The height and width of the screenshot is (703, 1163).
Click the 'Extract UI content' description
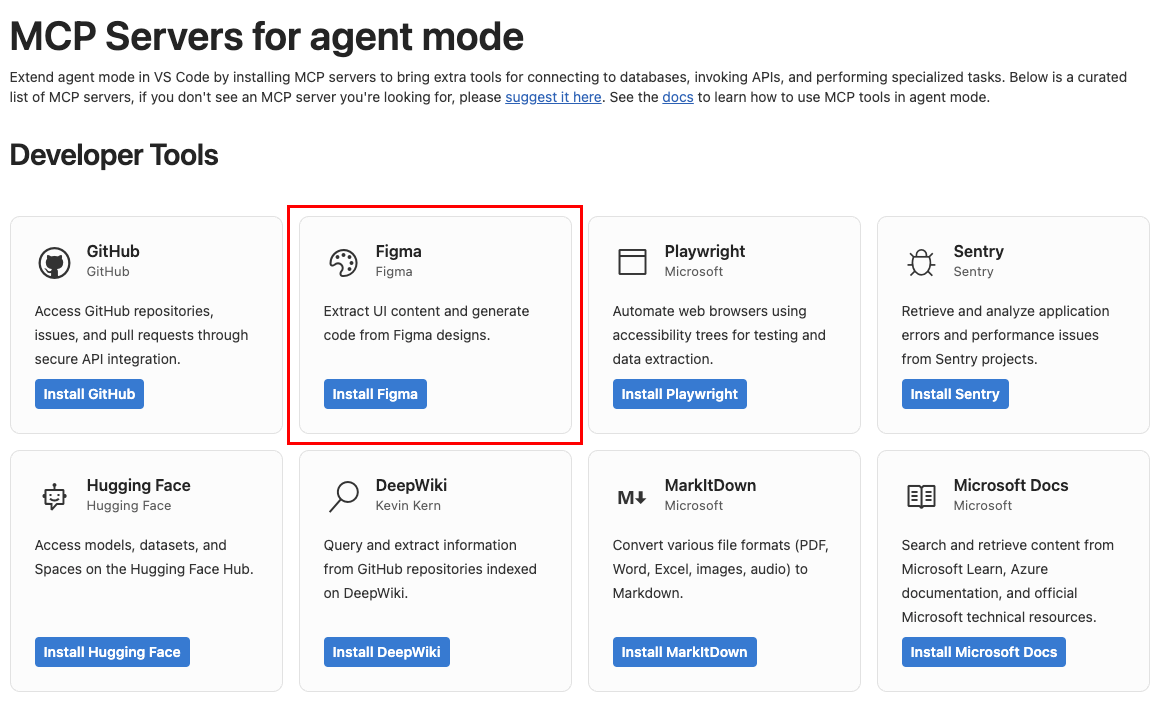coord(426,323)
